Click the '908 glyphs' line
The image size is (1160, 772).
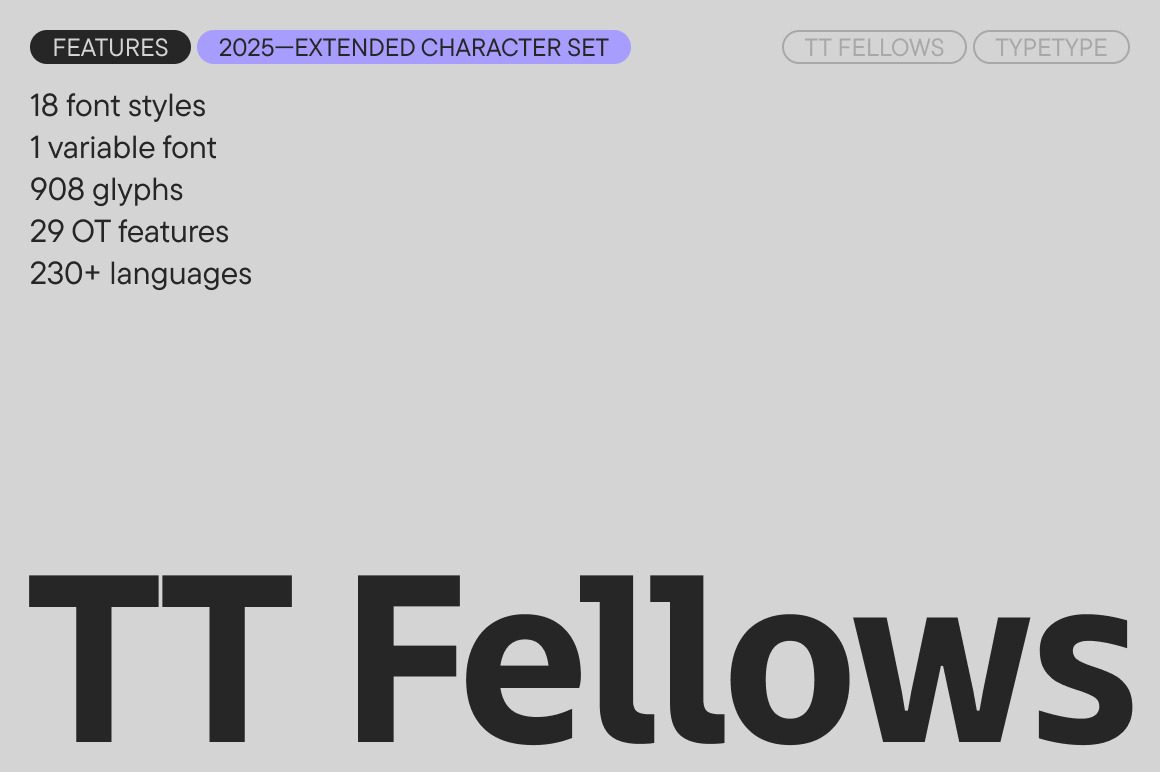click(106, 190)
